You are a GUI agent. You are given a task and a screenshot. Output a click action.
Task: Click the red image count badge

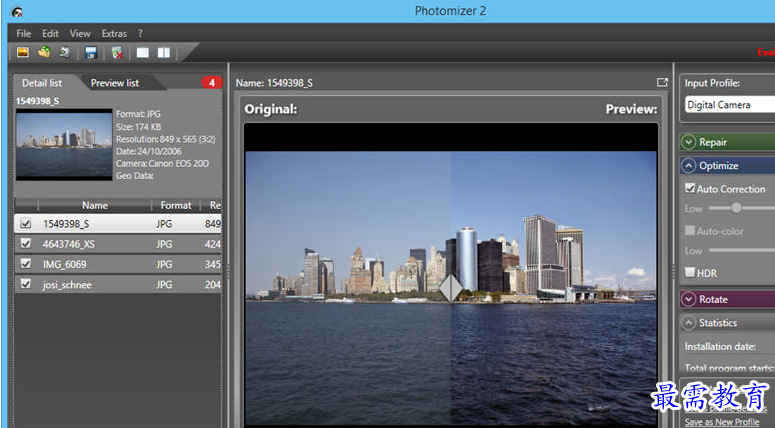tap(212, 83)
